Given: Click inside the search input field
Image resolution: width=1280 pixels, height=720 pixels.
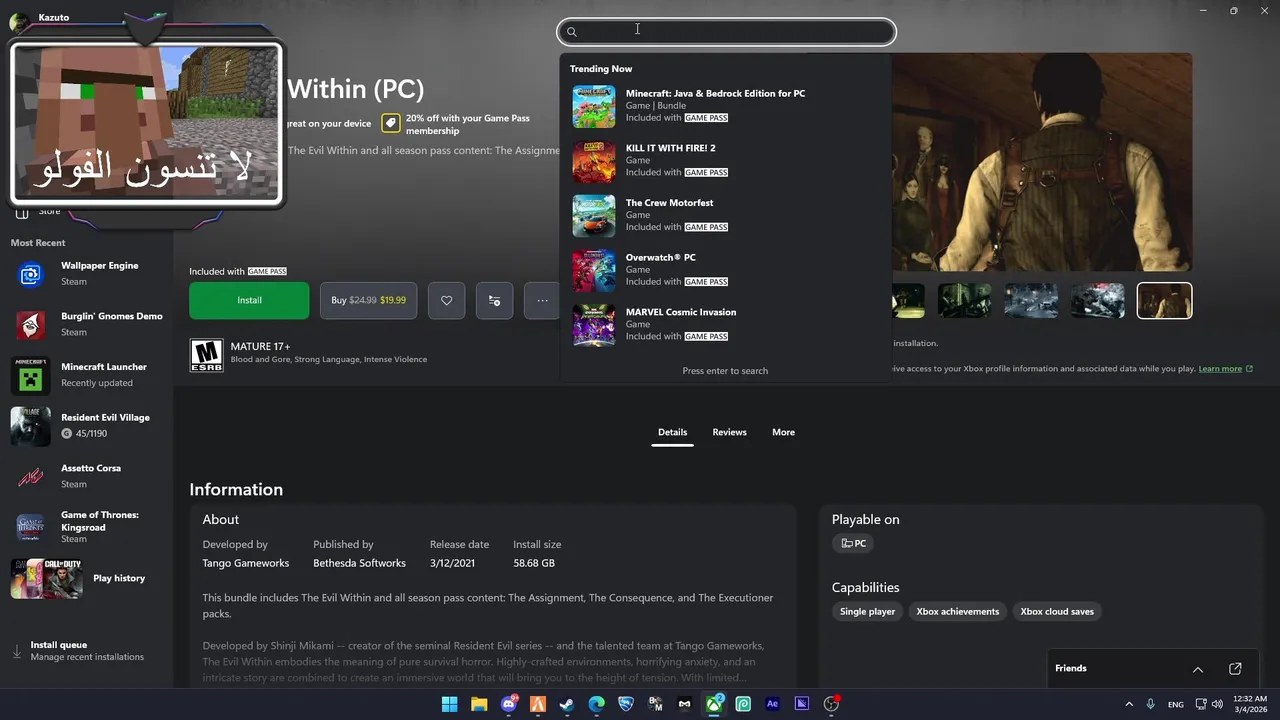Looking at the screenshot, I should pos(726,32).
